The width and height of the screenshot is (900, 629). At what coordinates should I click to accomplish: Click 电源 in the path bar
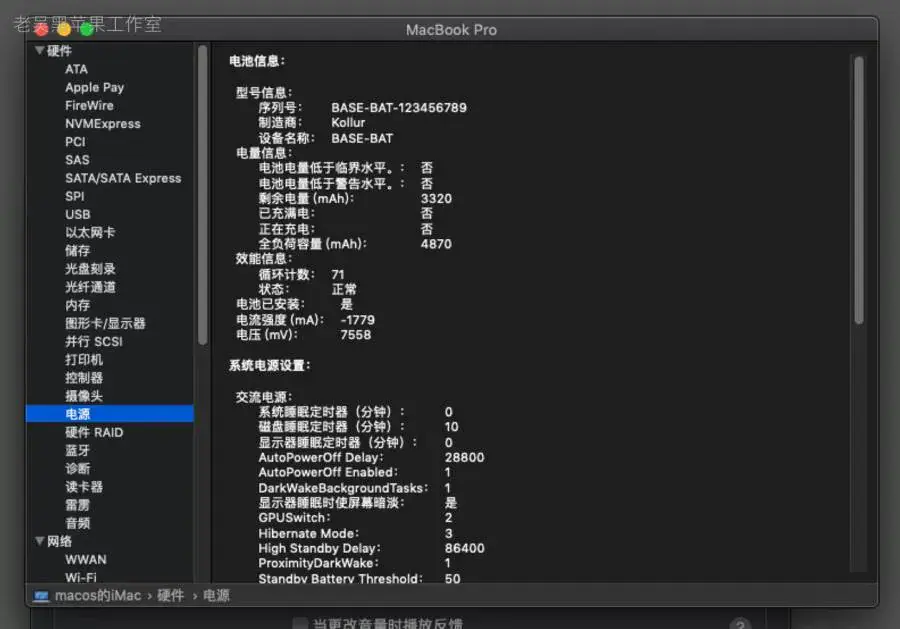point(216,596)
